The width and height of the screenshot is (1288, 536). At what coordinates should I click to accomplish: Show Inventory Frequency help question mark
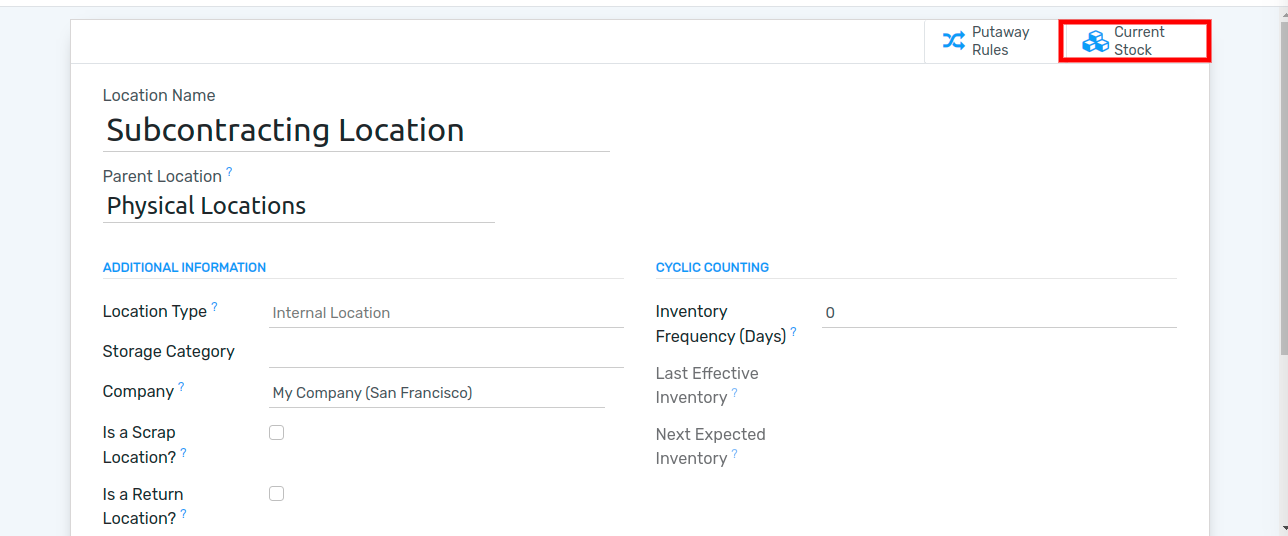point(793,332)
